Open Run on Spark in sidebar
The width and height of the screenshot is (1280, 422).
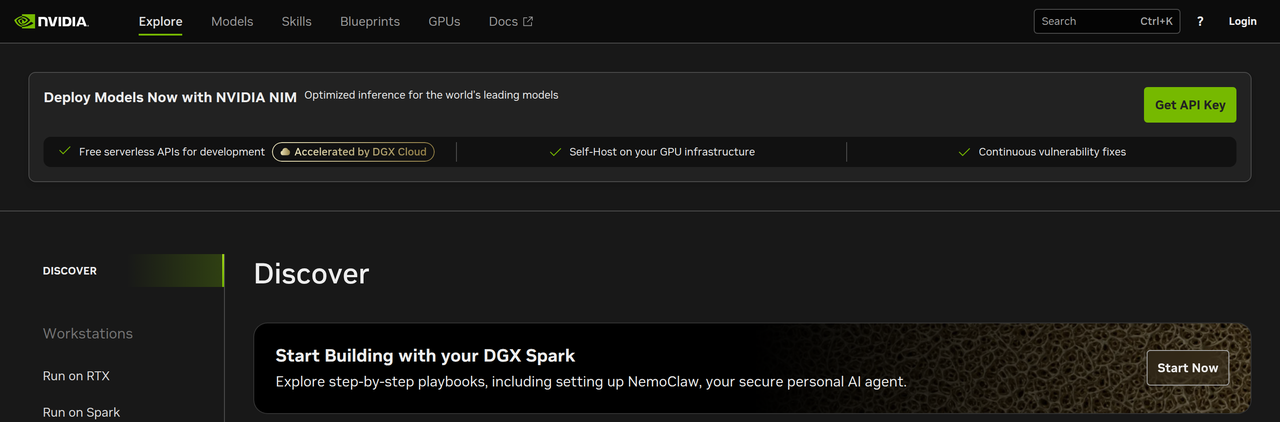(81, 412)
